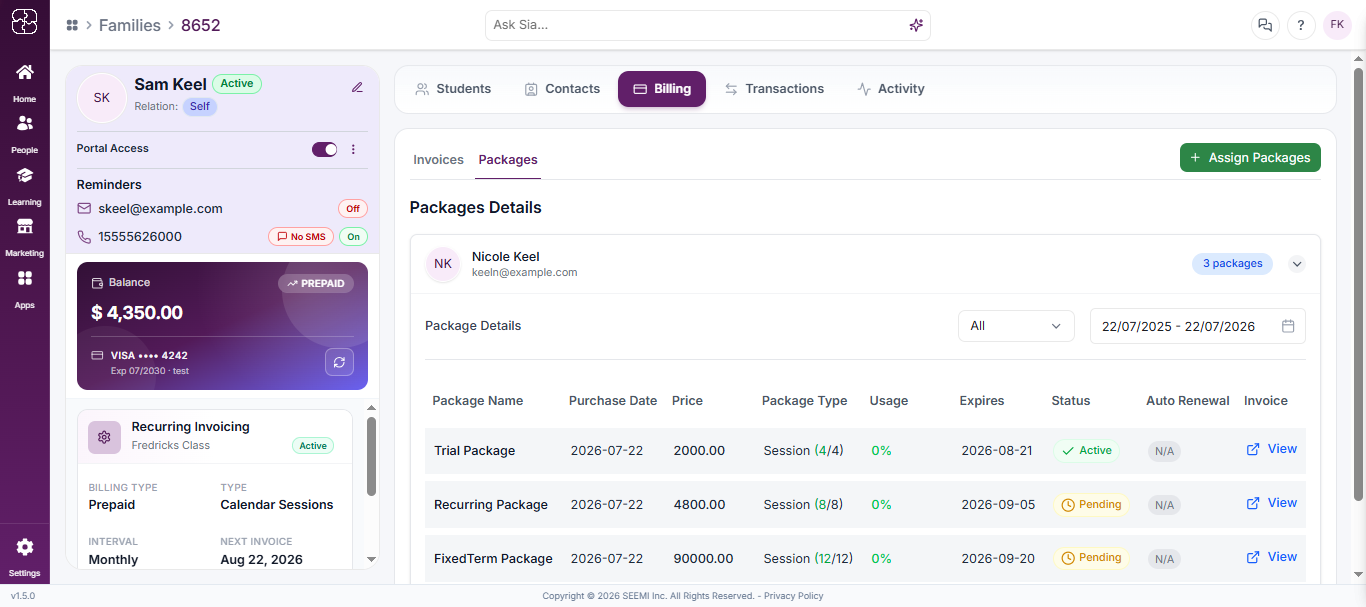1366x607 pixels.
Task: Open Portal Access three-dot menu
Action: pos(353,149)
